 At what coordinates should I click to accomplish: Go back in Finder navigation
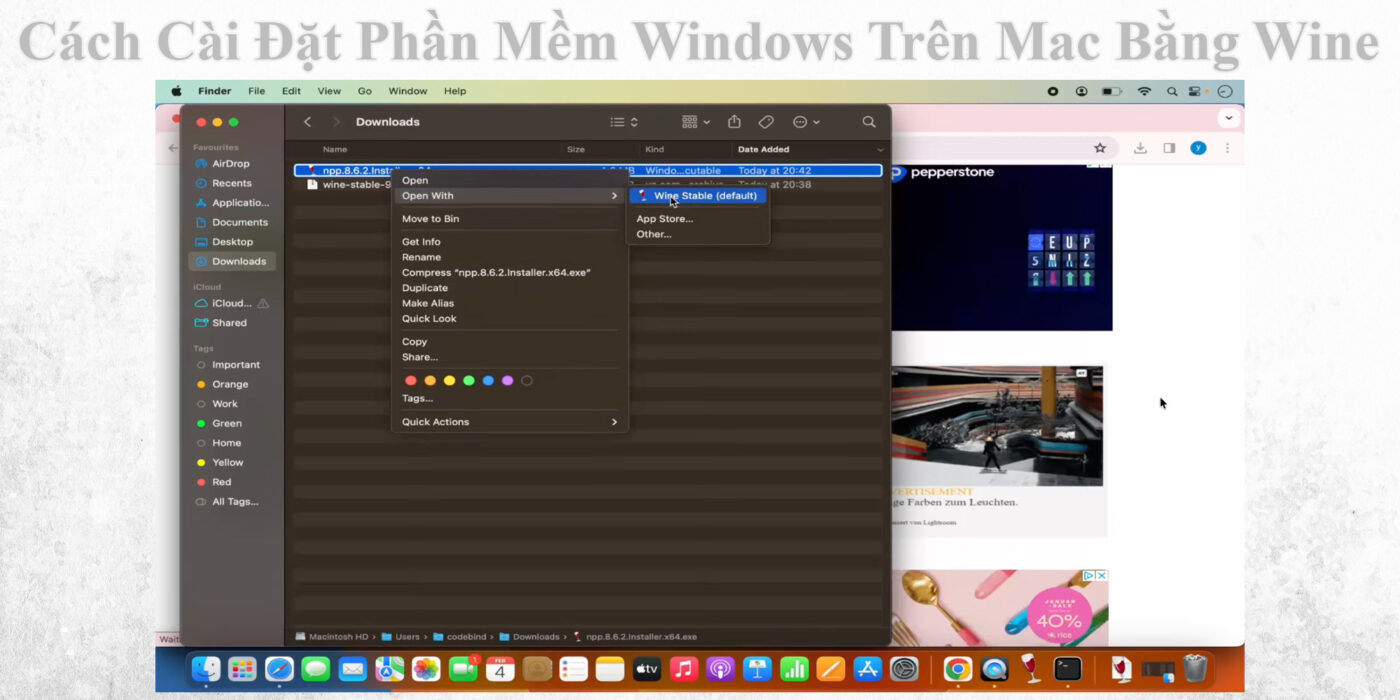(x=307, y=122)
